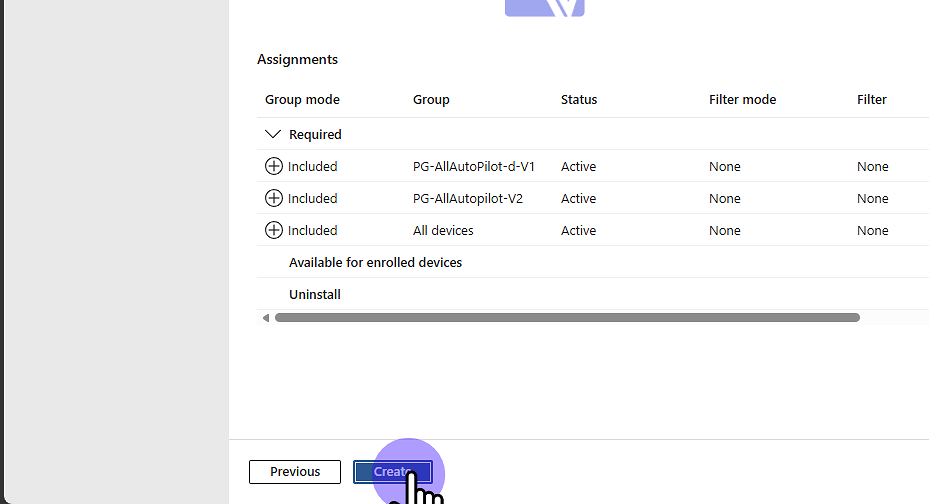929x504 pixels.
Task: Click Active status for PG-AllAutoPilot-d-V1
Action: (x=578, y=166)
